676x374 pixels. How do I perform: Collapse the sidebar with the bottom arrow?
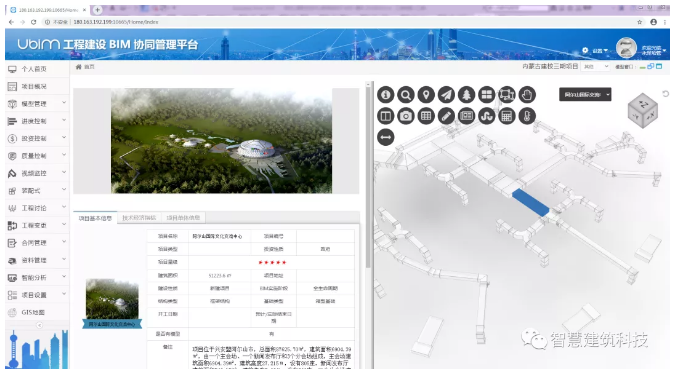(39, 325)
